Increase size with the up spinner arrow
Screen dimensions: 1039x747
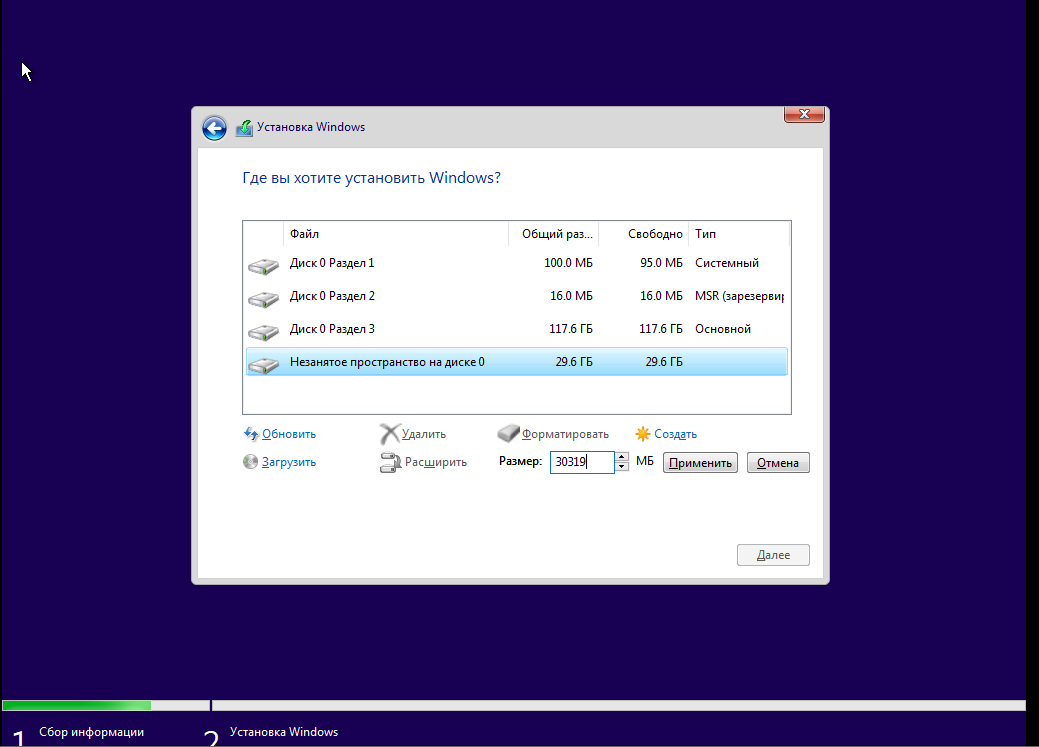point(622,457)
